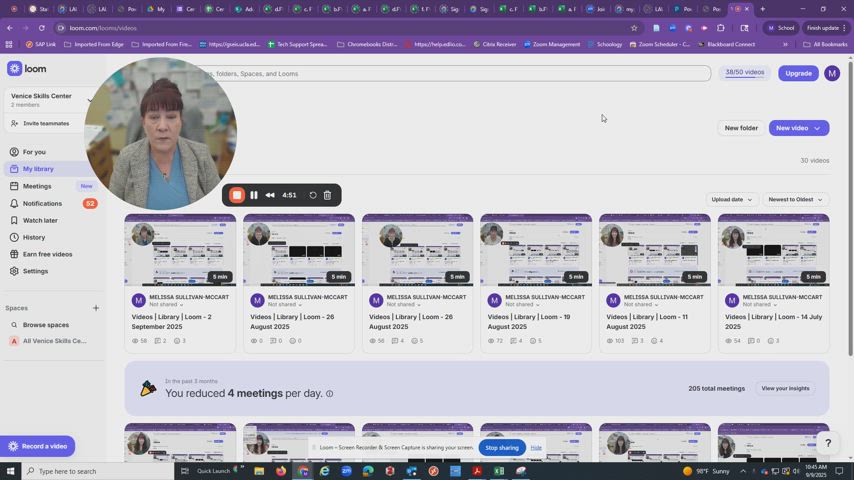Open Excel from the taskbar
Viewport: 854px width, 480px height.
click(499, 471)
